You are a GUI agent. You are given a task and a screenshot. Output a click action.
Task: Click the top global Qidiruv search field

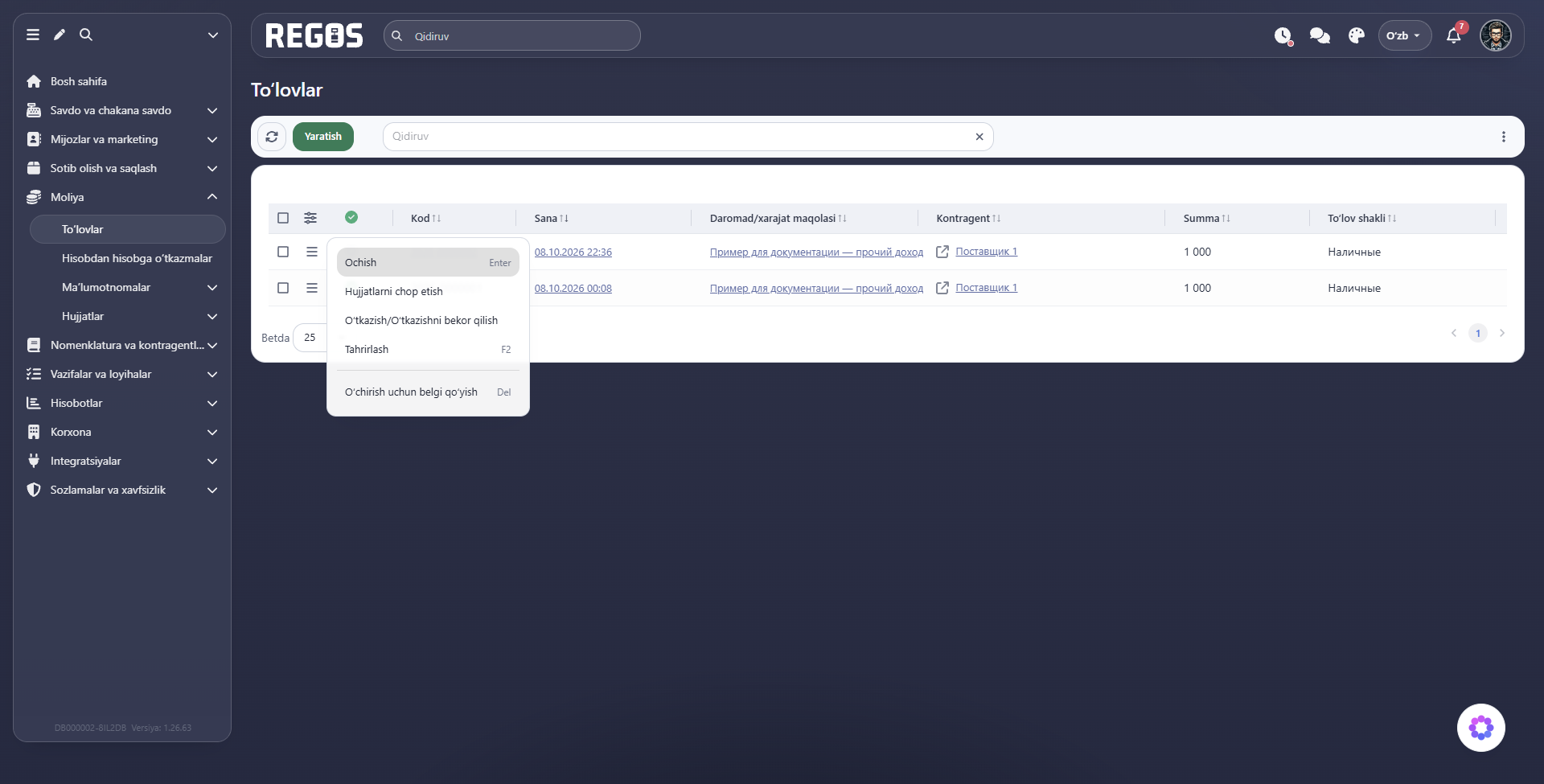pyautogui.click(x=512, y=35)
